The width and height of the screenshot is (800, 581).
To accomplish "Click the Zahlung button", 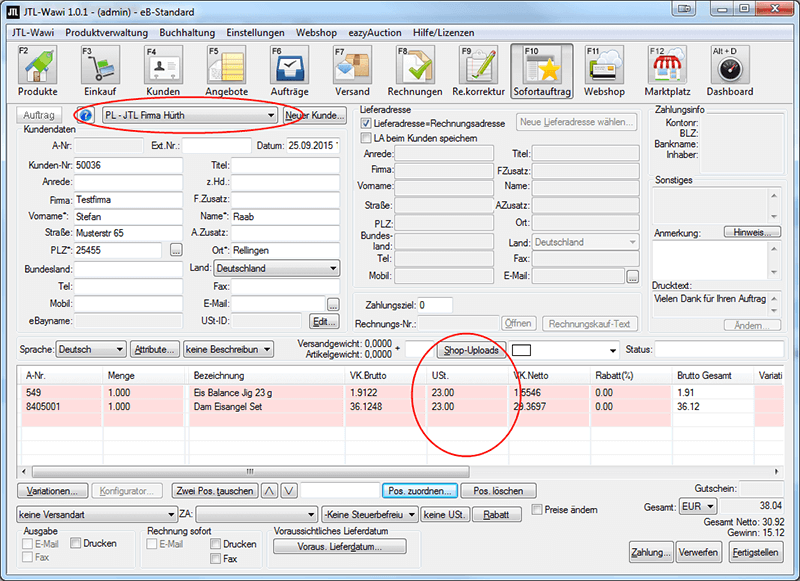I will tap(649, 552).
